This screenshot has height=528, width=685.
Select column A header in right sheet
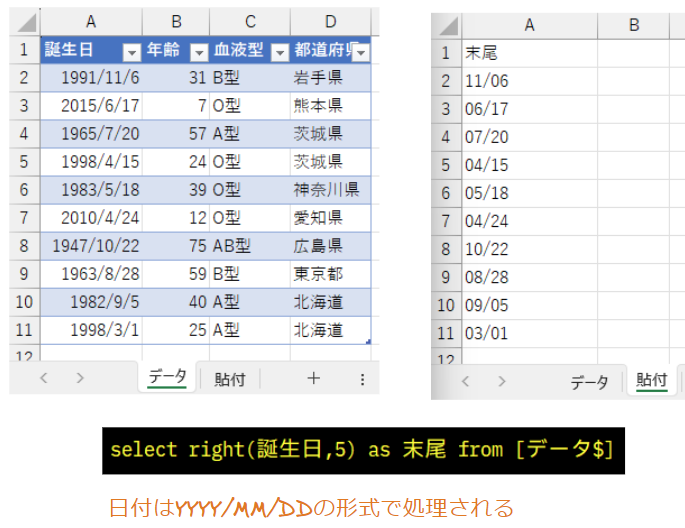pyautogui.click(x=529, y=25)
